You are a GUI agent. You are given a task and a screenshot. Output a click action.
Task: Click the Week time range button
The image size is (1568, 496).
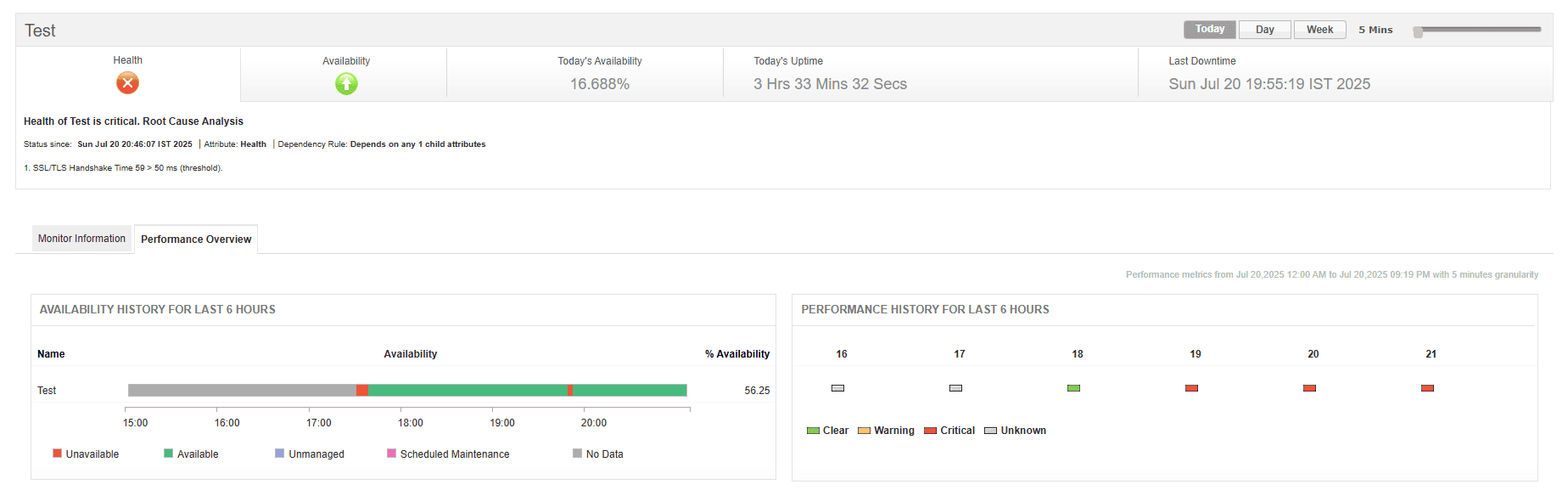click(x=1319, y=28)
